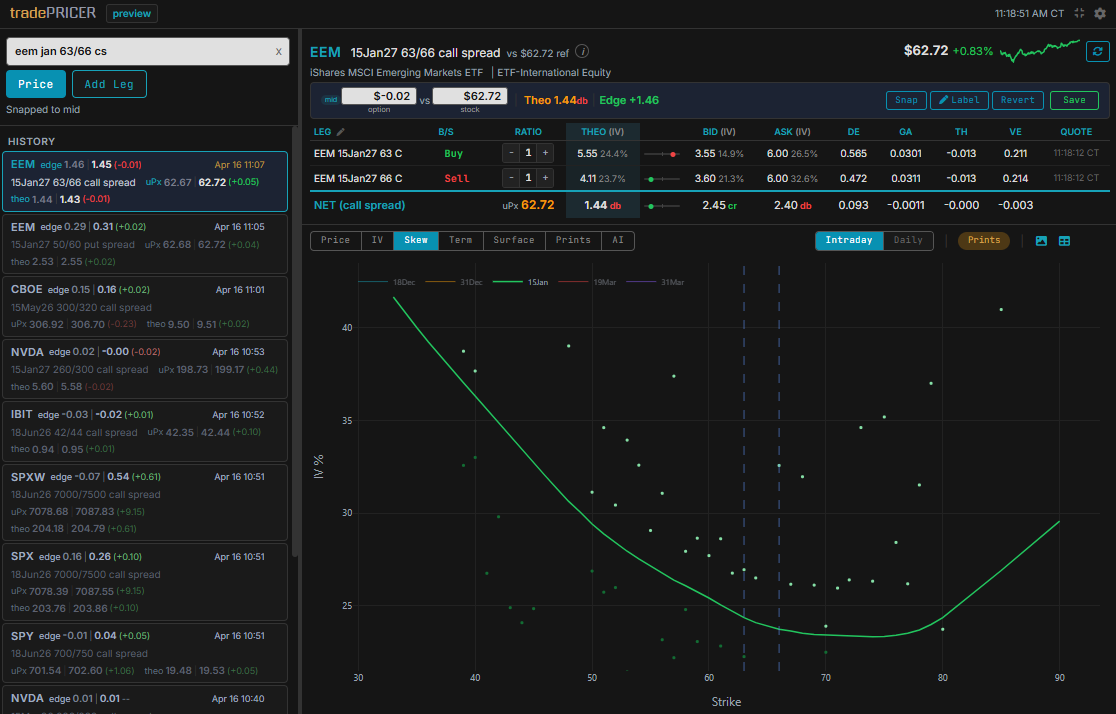Click the Price button

36,84
